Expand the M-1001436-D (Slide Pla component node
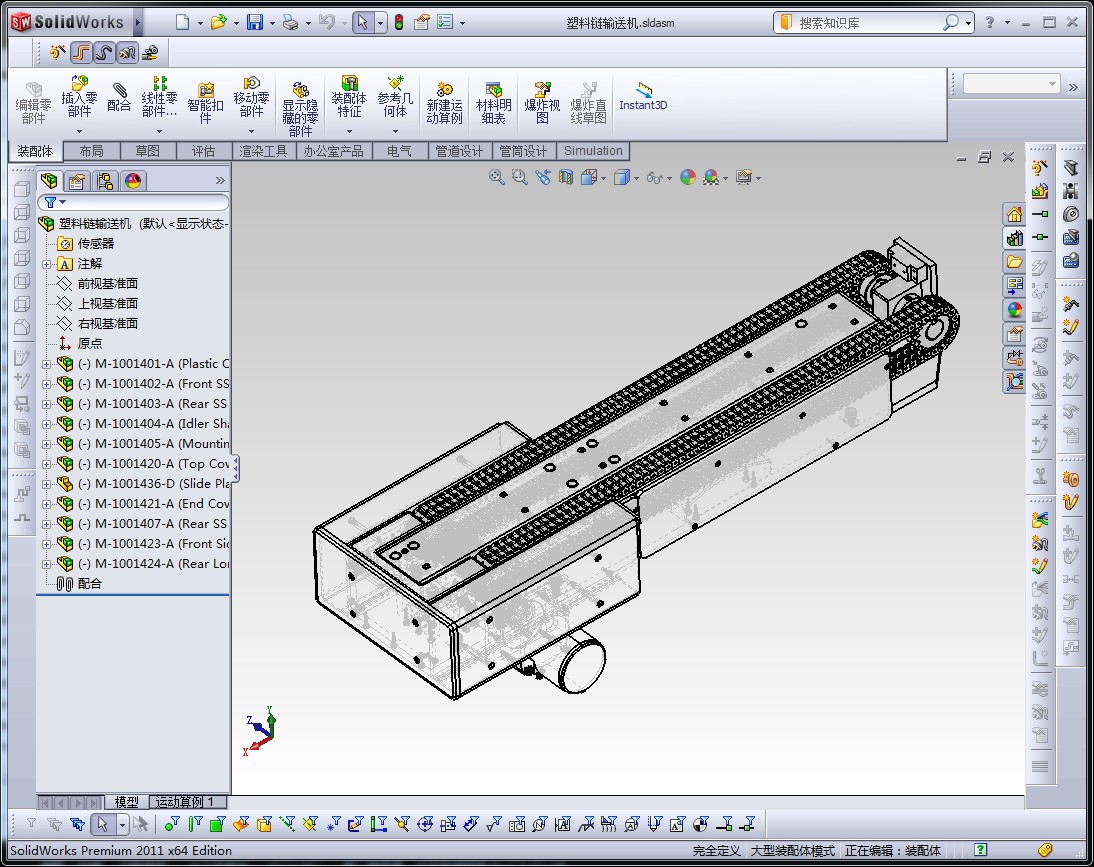The height and width of the screenshot is (867, 1094). 47,484
